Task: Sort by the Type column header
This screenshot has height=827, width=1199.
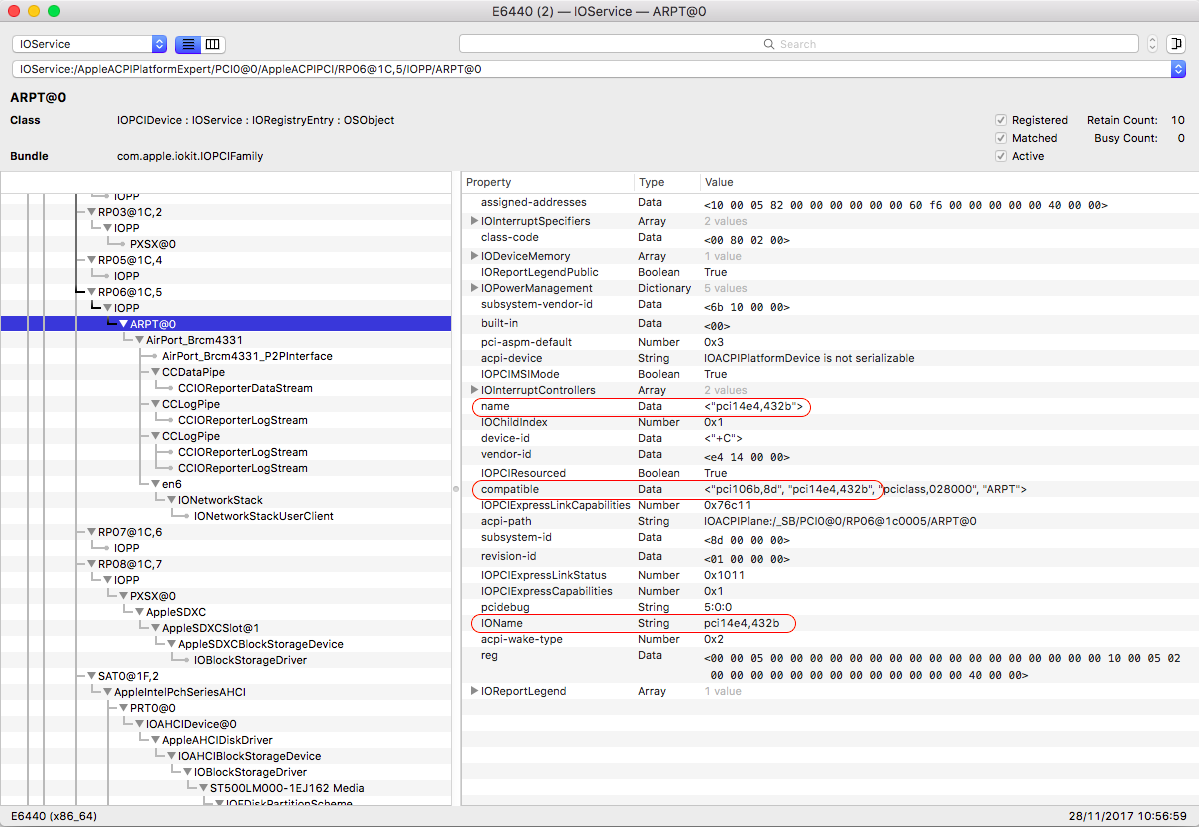Action: pyautogui.click(x=667, y=183)
